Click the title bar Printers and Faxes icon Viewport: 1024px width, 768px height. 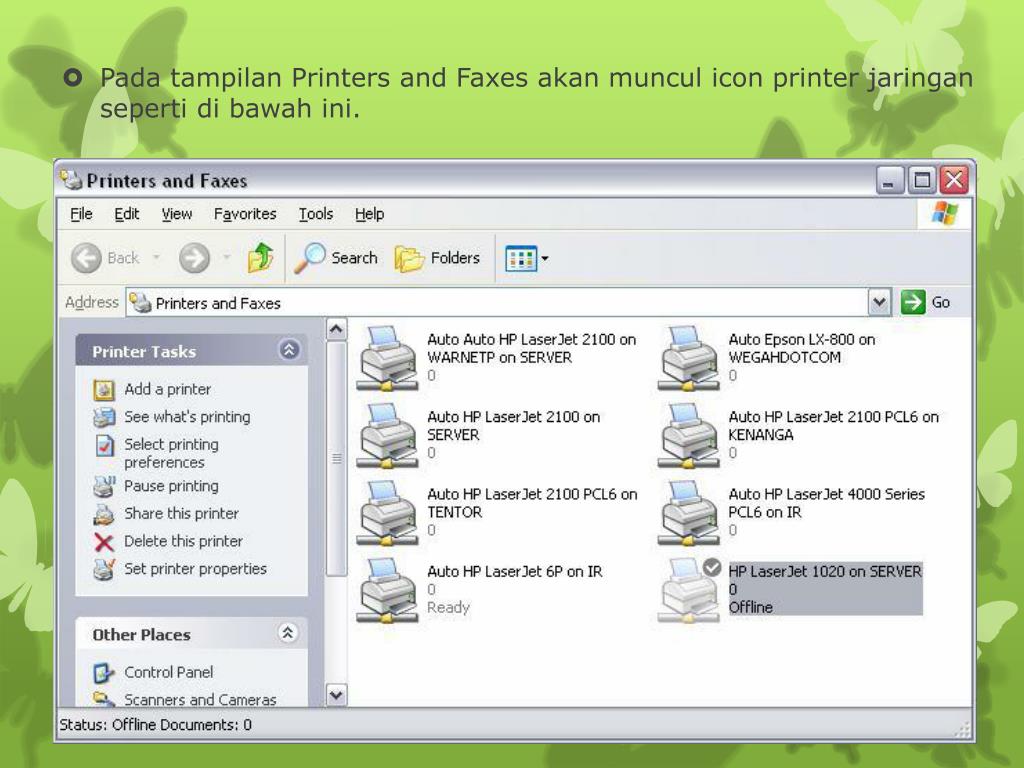[71, 180]
